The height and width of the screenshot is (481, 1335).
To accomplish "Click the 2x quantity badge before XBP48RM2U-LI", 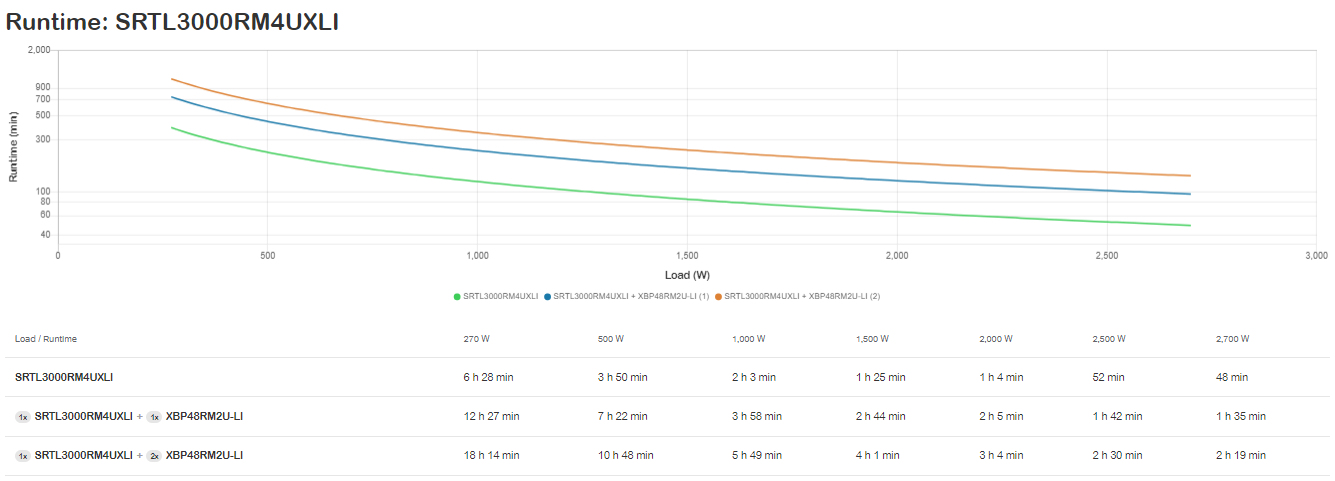I will 154,455.
